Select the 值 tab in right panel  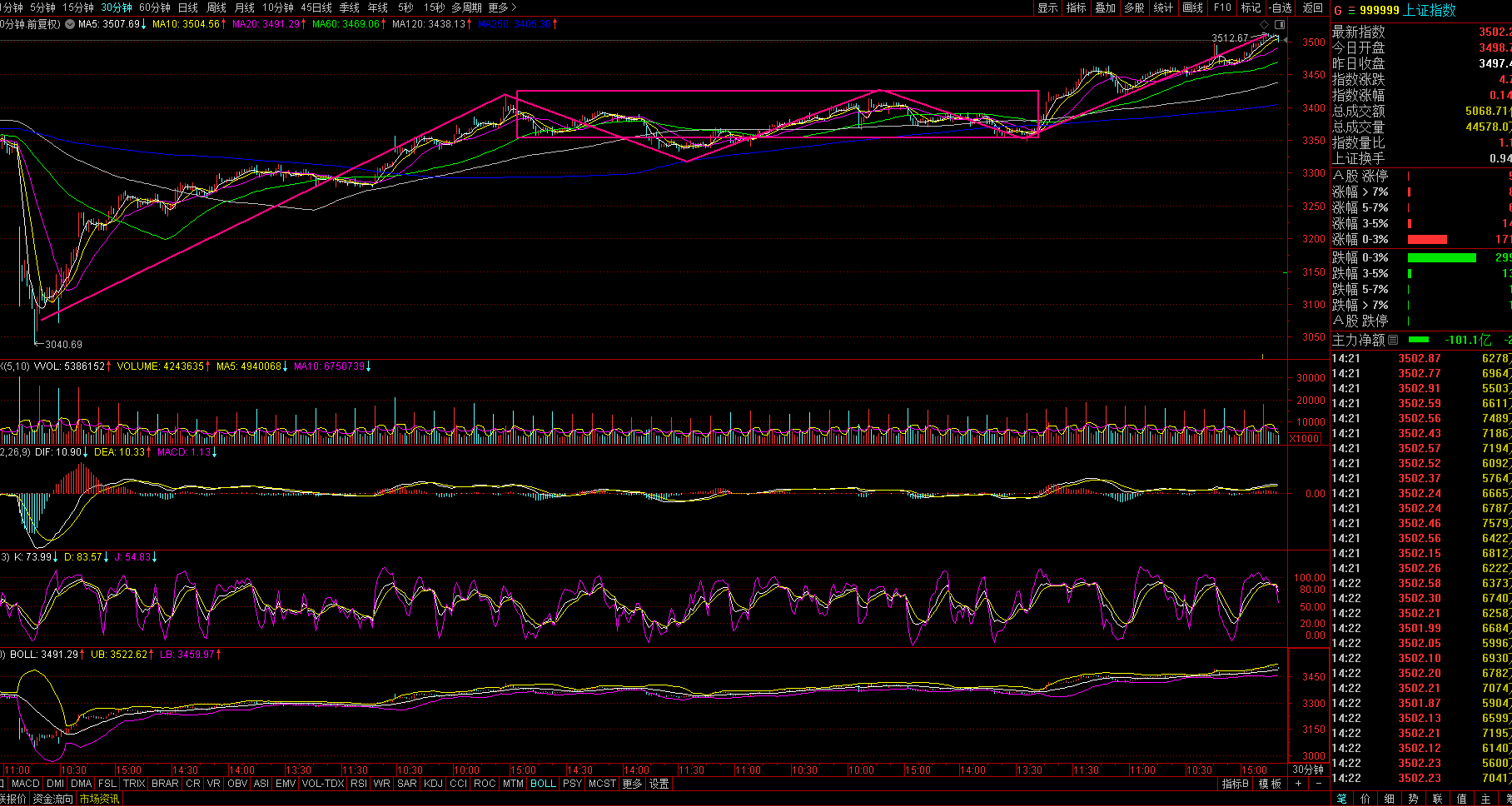(1462, 800)
